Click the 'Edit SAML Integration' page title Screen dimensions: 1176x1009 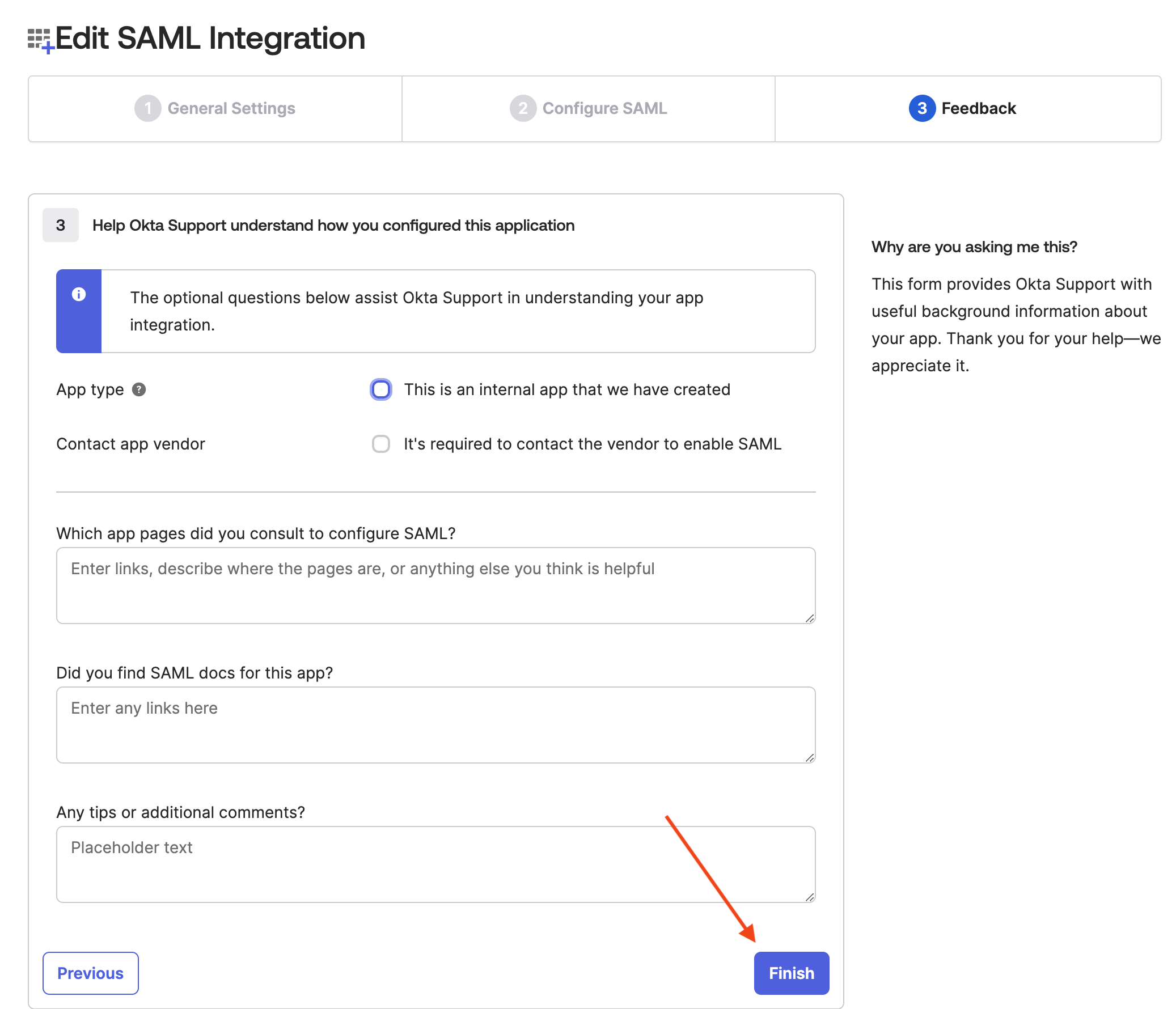coord(210,39)
